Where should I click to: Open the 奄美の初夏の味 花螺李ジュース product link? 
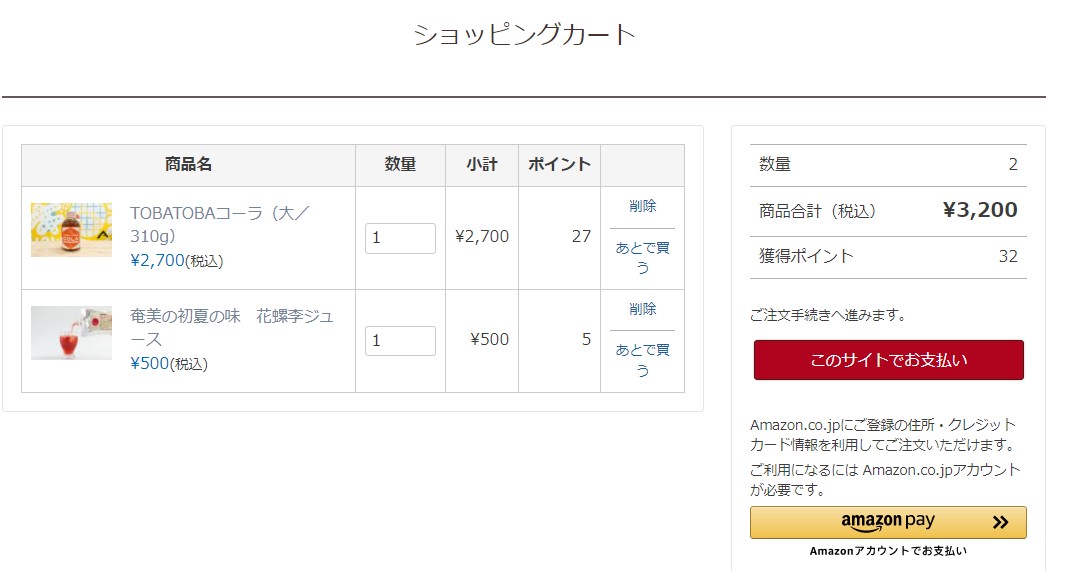tap(231, 327)
